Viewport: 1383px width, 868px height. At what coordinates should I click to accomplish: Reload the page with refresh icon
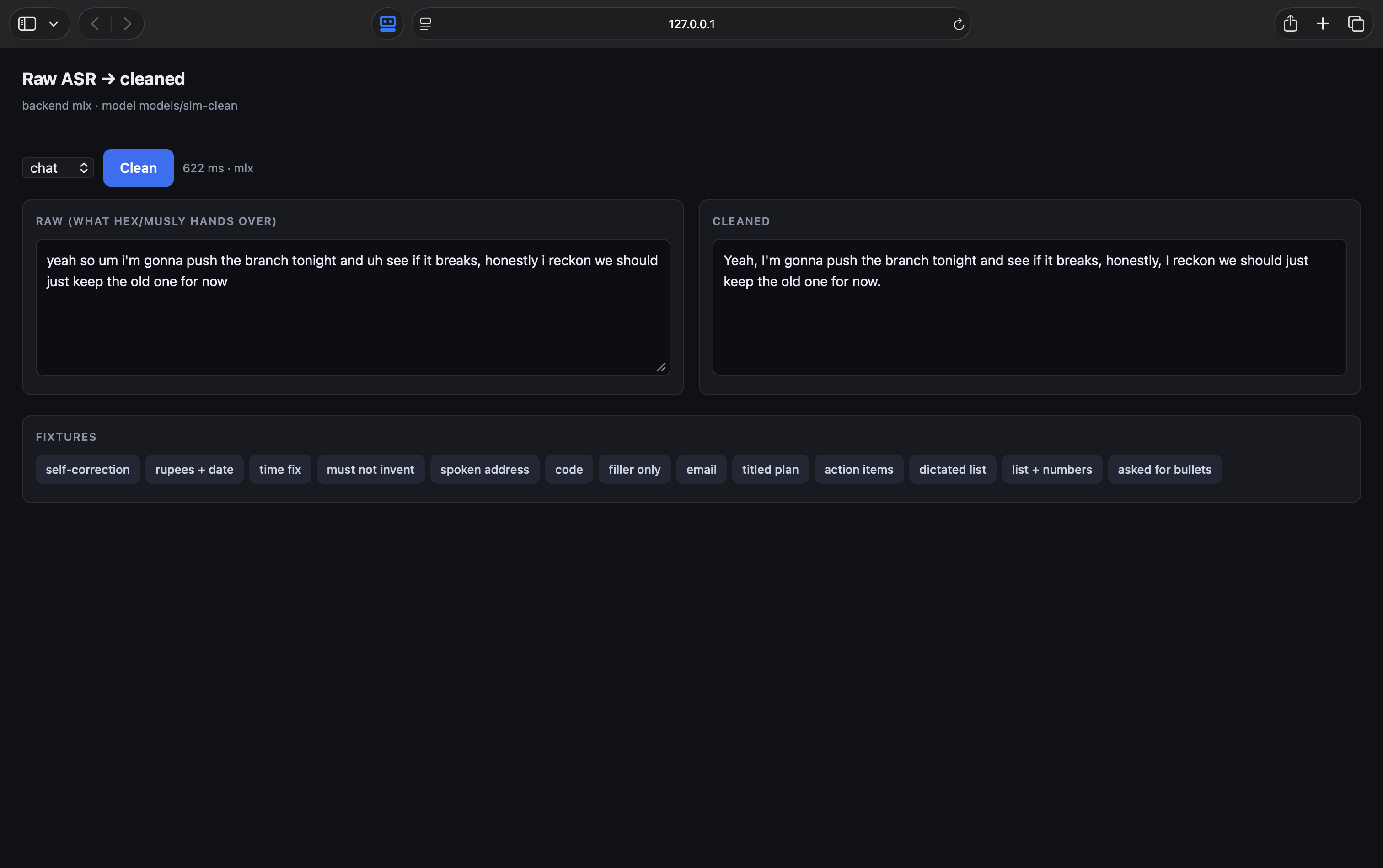coord(958,24)
